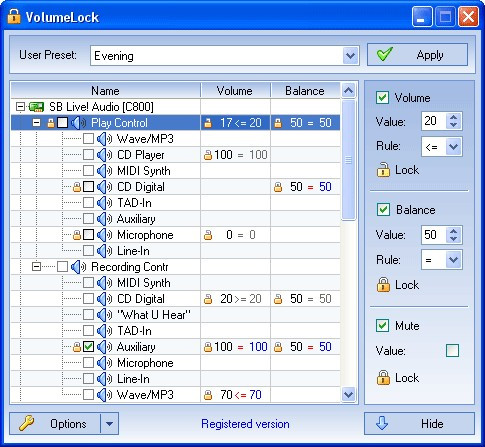Click the Apply button

(x=417, y=55)
